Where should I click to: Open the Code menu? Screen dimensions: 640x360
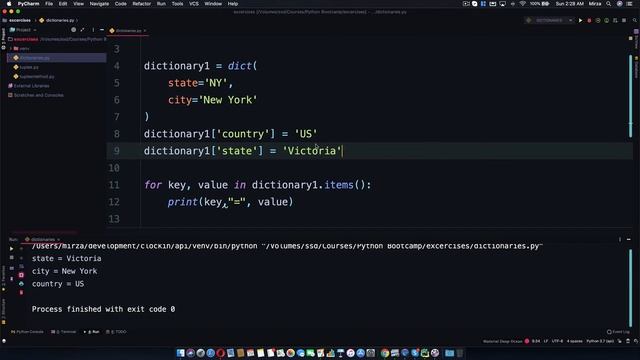click(120, 4)
